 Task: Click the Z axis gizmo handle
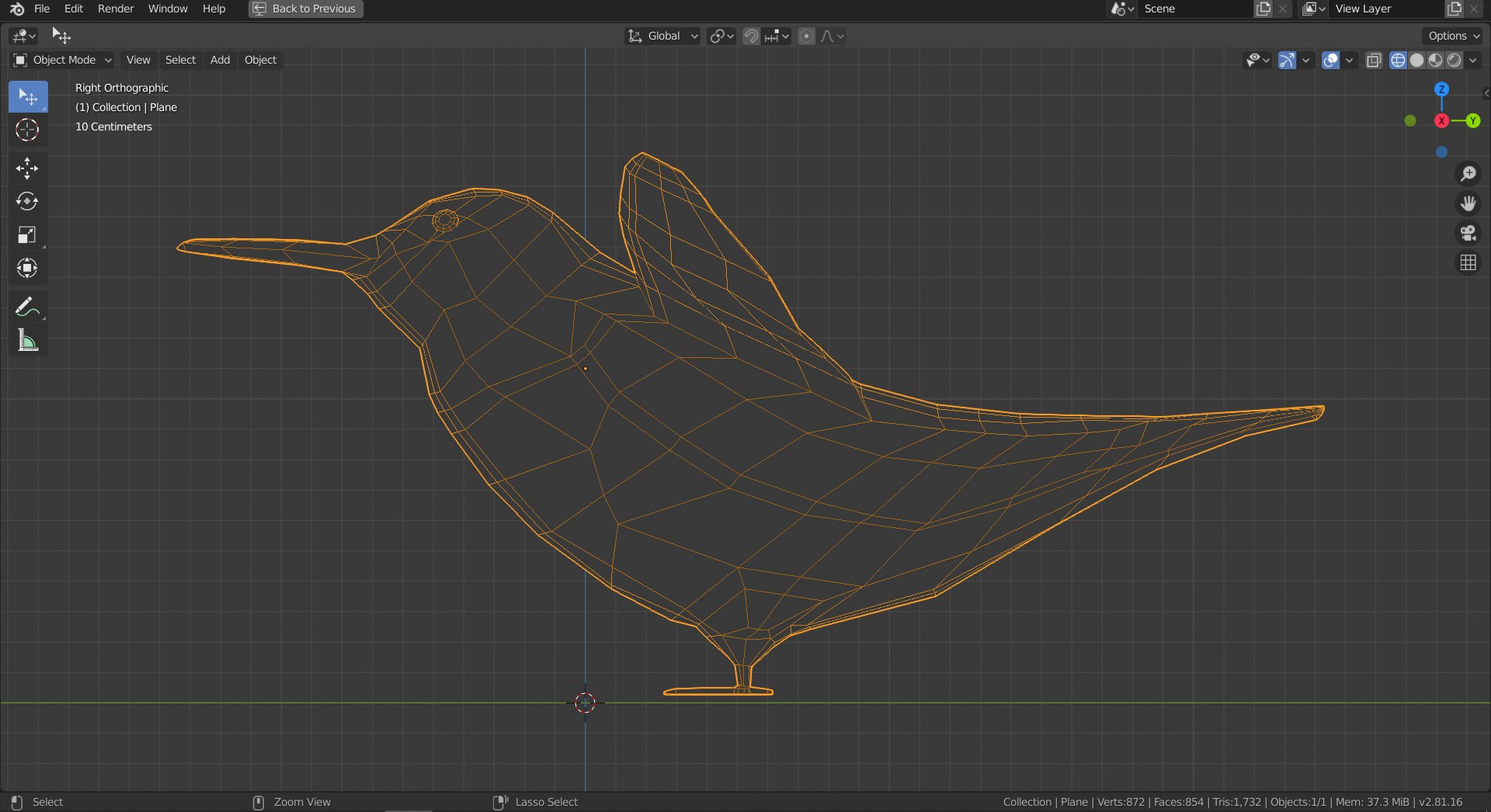pyautogui.click(x=1441, y=89)
